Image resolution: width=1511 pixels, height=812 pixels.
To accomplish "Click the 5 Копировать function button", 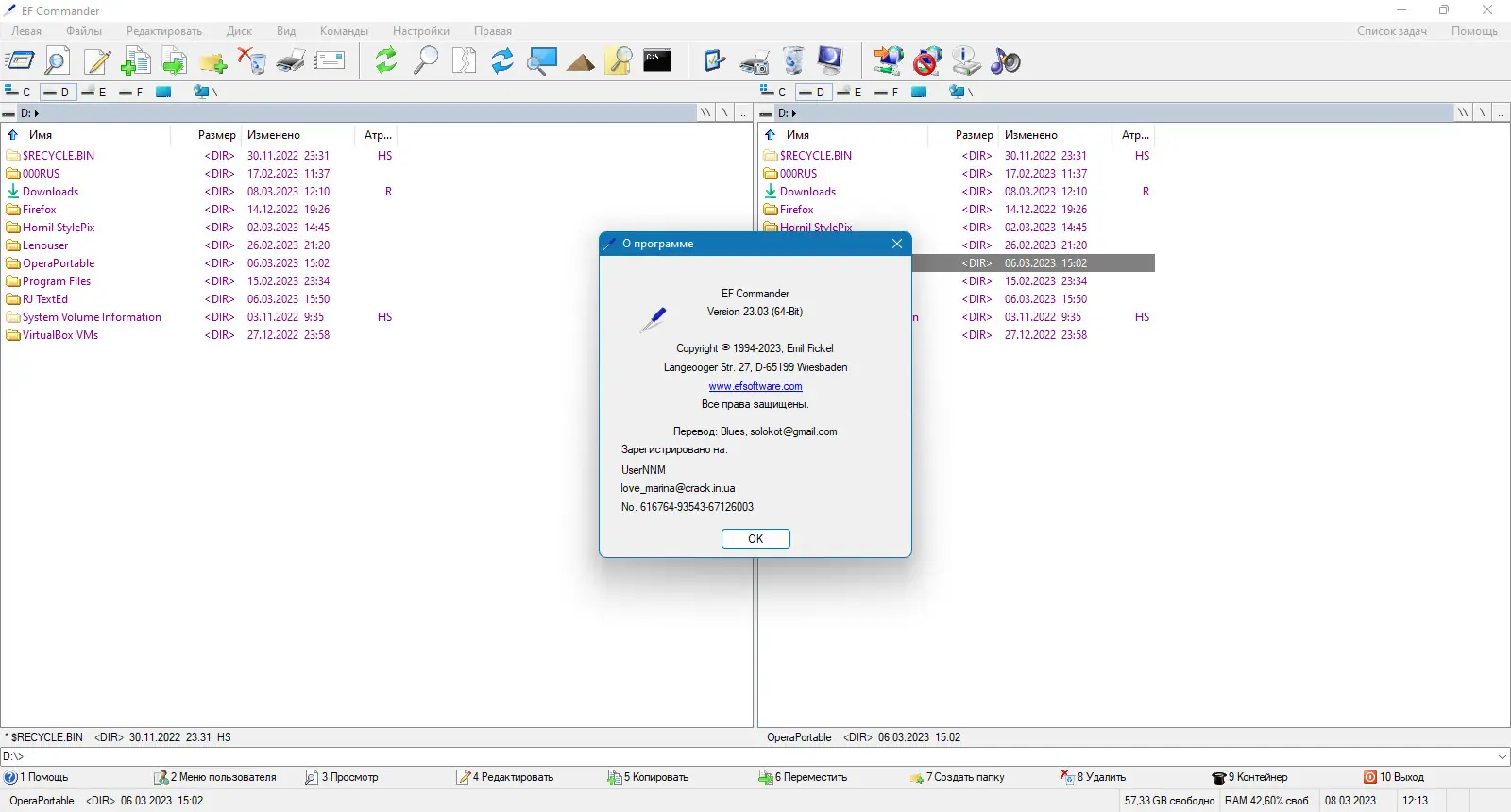I will 648,777.
